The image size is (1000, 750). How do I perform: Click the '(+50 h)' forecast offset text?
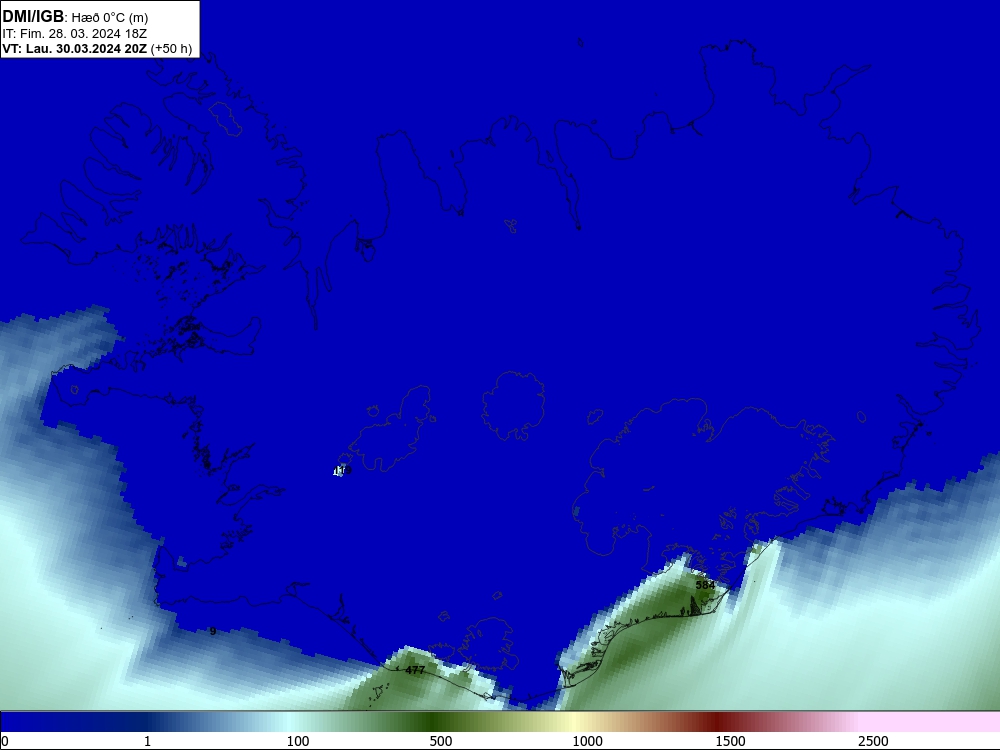pos(171,48)
